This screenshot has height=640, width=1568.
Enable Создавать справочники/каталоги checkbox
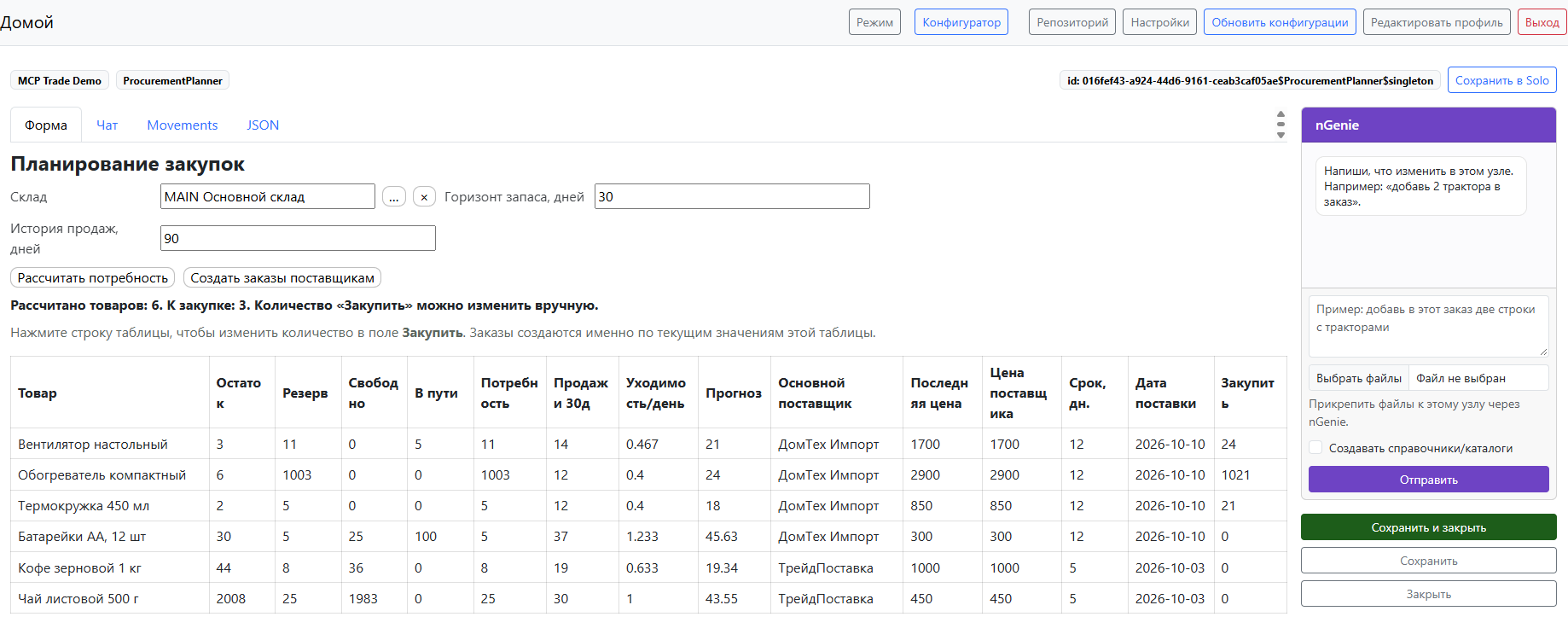click(x=1315, y=448)
